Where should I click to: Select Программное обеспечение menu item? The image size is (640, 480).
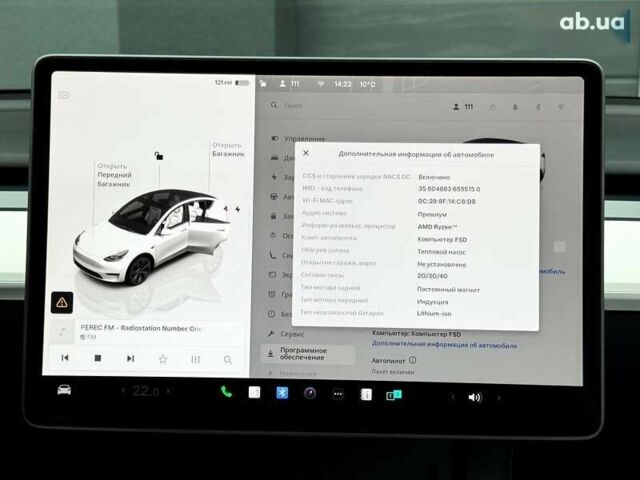tap(308, 354)
